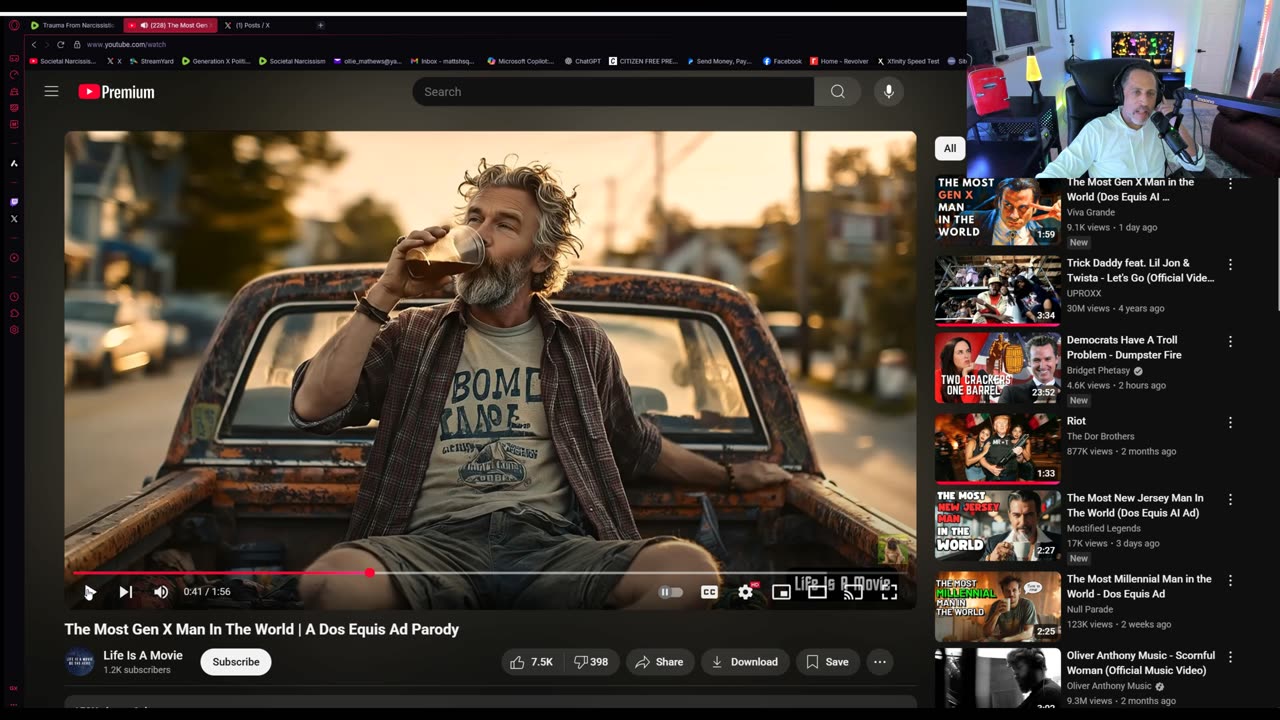Screen dimensions: 1280x720
Task: Open Democrats Have A Troll Problem video
Action: tap(1124, 347)
